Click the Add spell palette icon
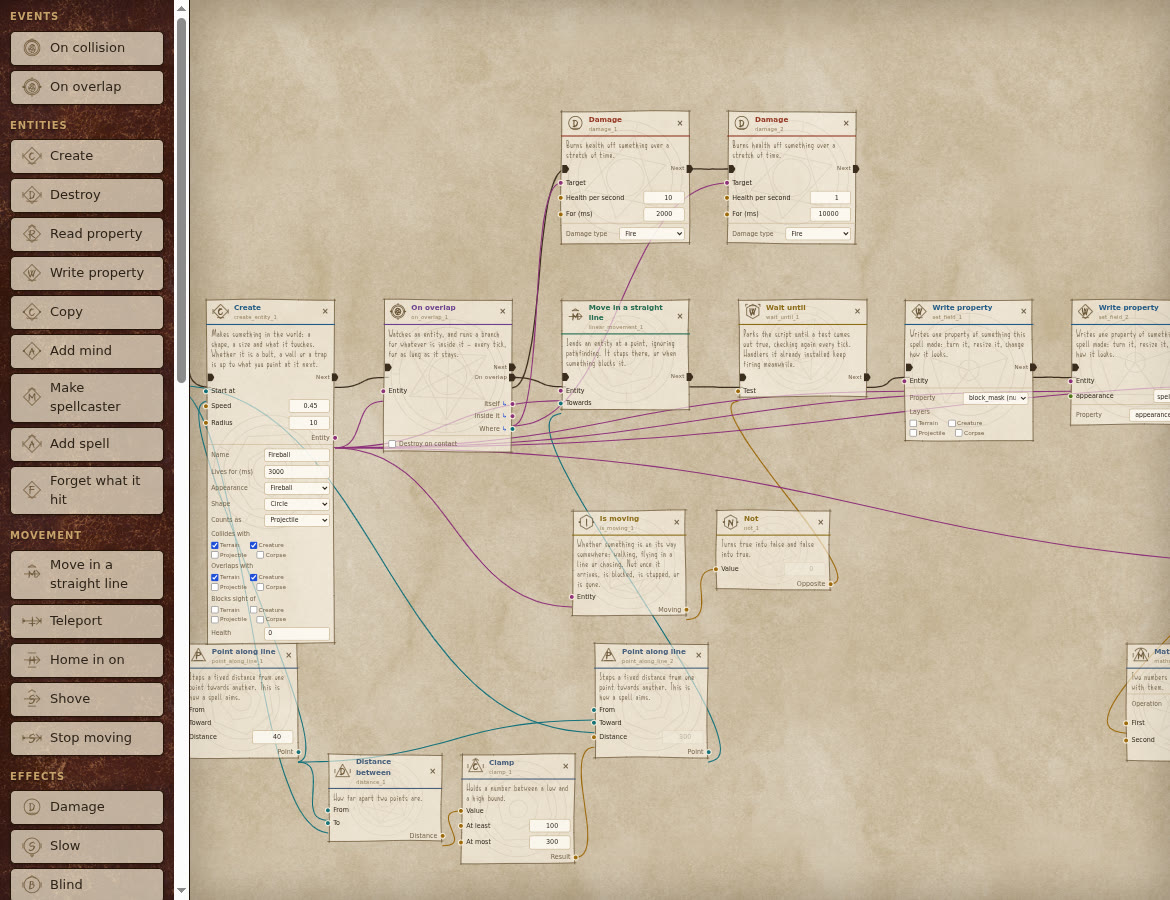The width and height of the screenshot is (1170, 900). tap(32, 444)
